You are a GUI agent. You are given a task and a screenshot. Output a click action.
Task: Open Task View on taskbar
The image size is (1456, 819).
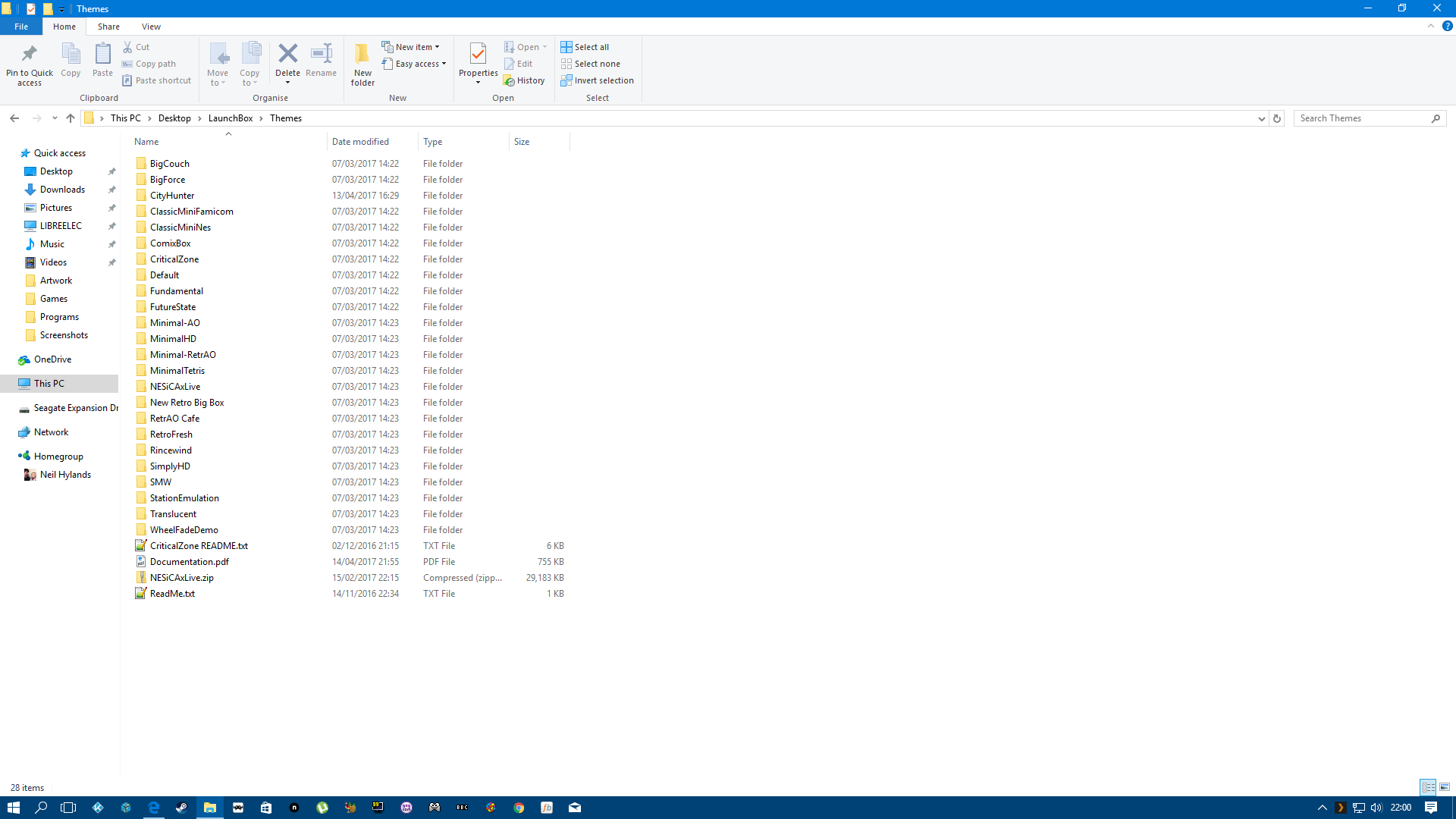click(x=69, y=808)
